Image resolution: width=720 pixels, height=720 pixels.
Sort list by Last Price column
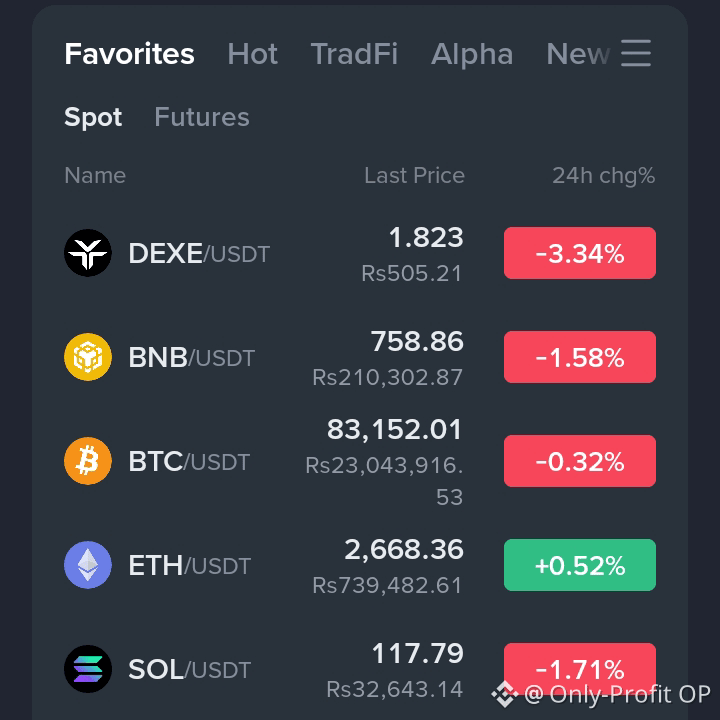tap(414, 175)
